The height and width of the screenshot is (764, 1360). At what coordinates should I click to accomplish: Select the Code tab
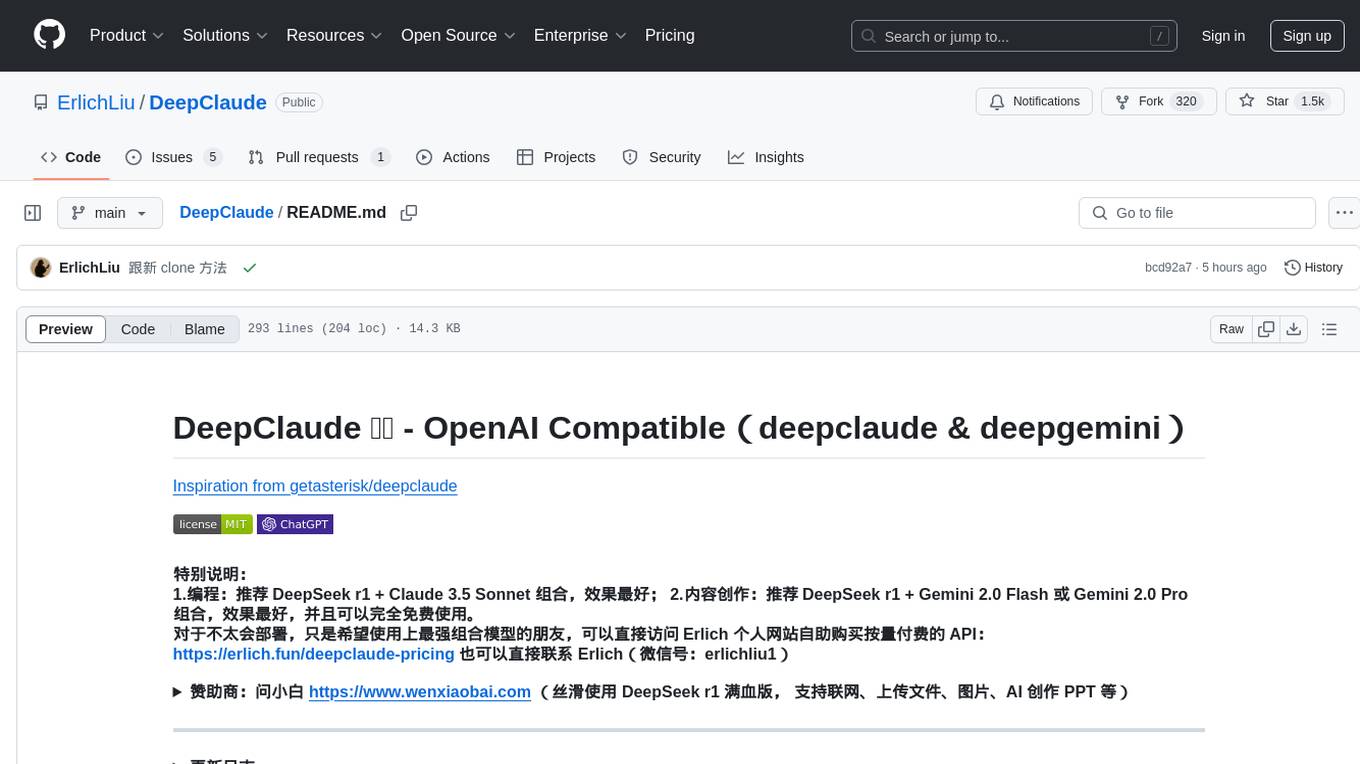71,157
